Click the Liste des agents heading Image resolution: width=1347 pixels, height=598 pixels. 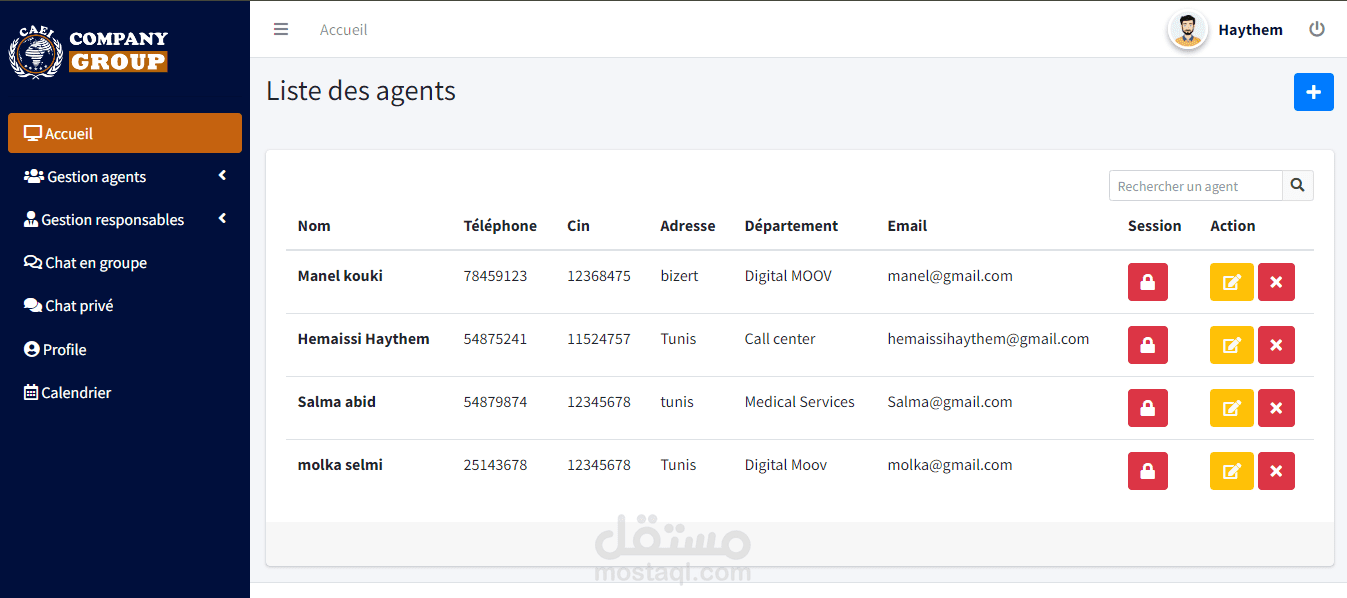pos(361,91)
